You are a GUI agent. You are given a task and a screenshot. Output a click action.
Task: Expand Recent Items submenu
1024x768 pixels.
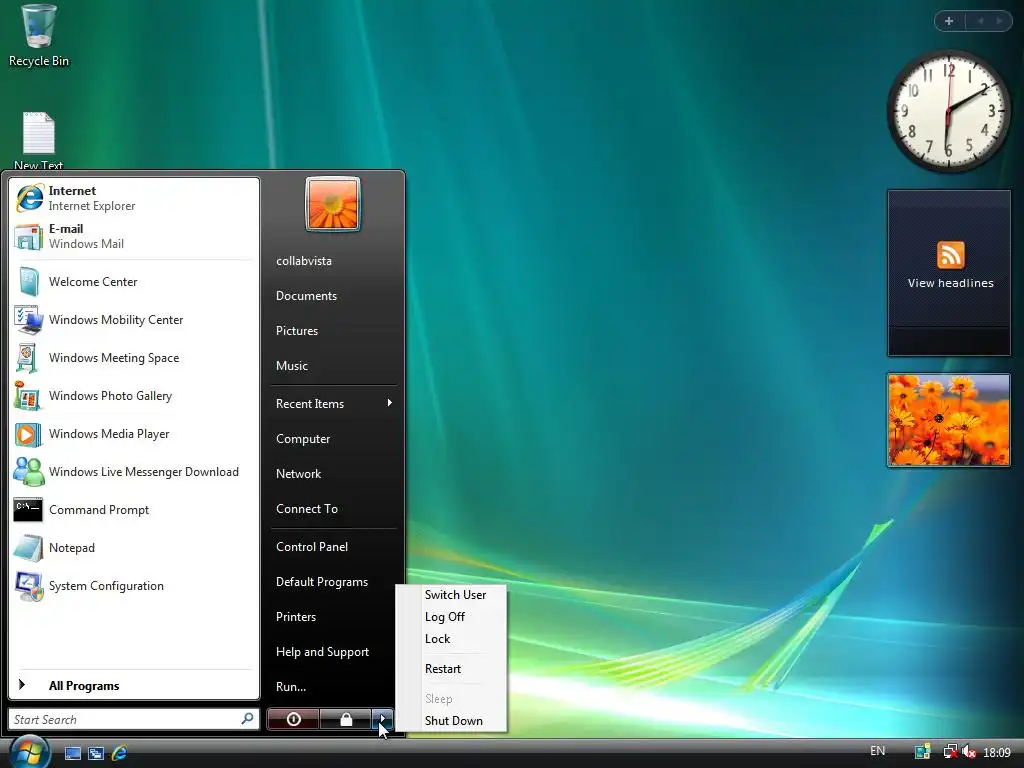click(x=334, y=404)
